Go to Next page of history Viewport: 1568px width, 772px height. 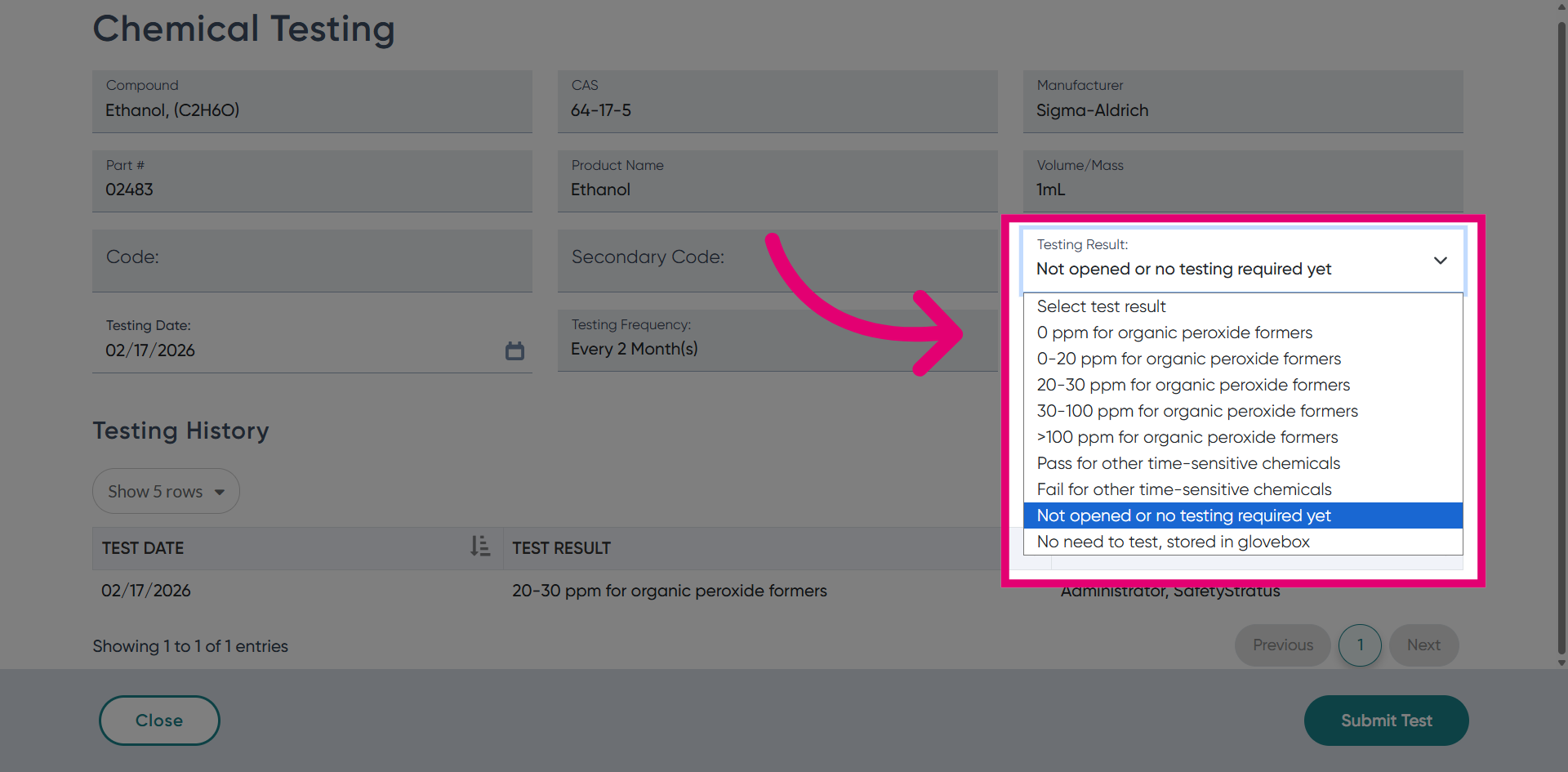(x=1423, y=645)
